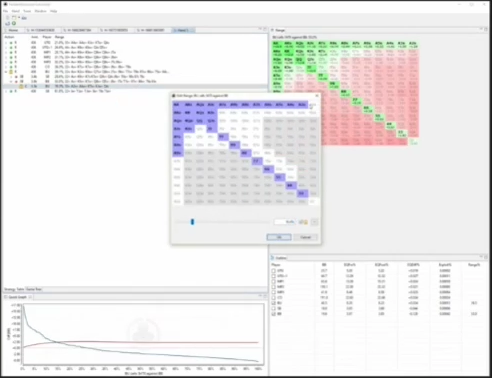Open the Window menu
The width and height of the screenshot is (492, 378).
coord(40,11)
